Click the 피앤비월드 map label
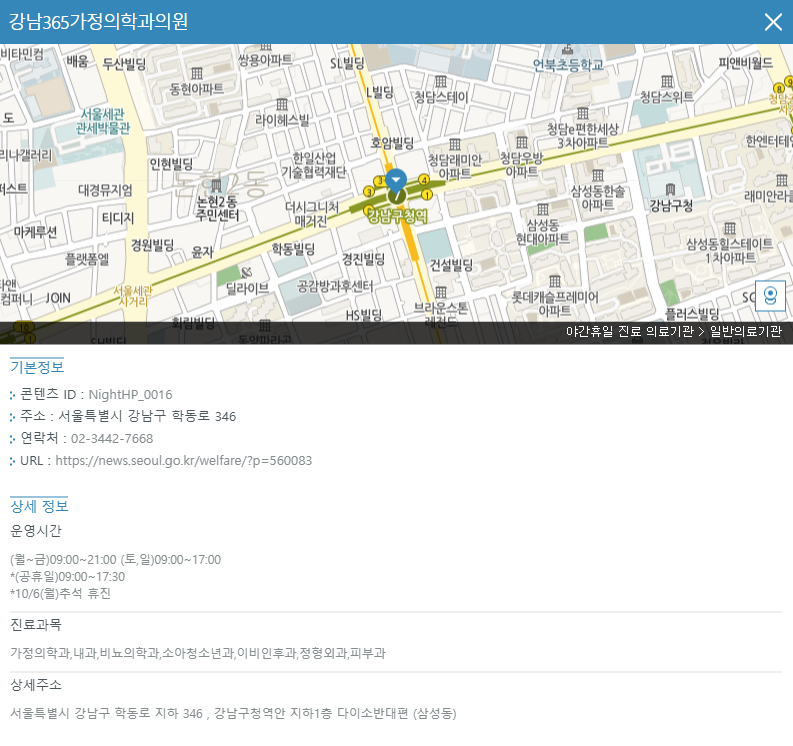The image size is (793, 746). point(746,63)
